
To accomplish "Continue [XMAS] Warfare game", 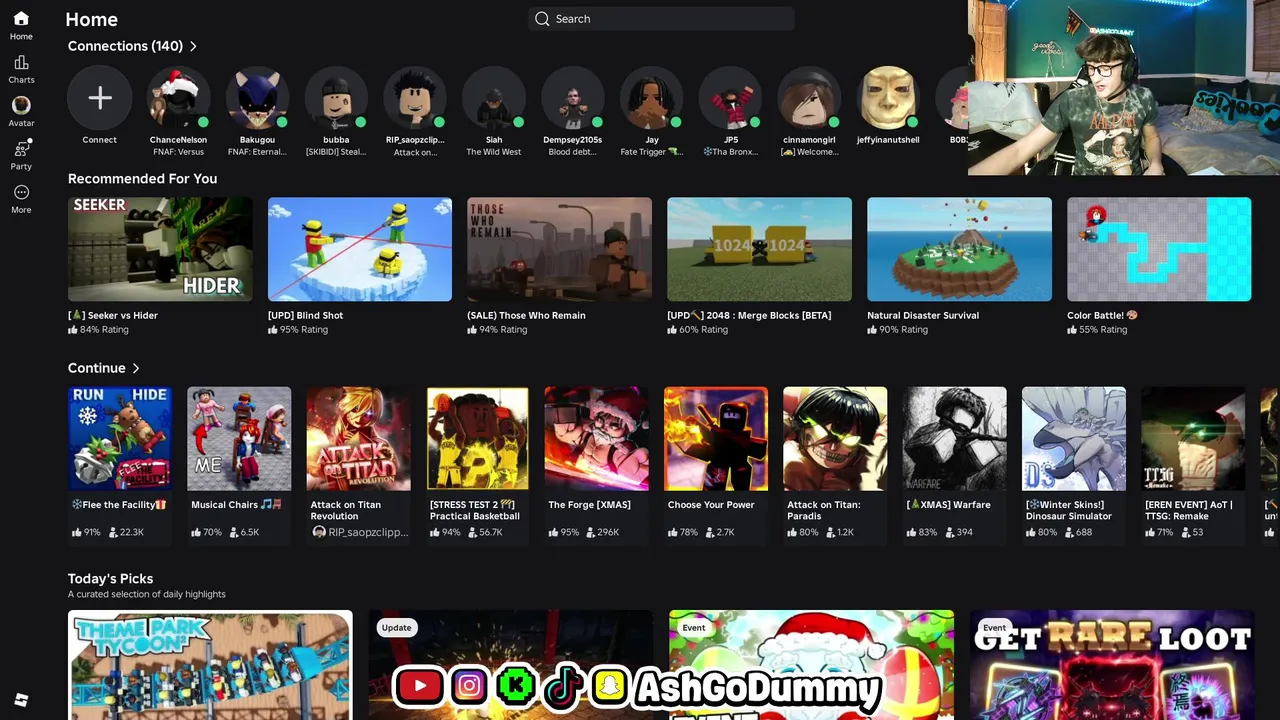I will 955,439.
